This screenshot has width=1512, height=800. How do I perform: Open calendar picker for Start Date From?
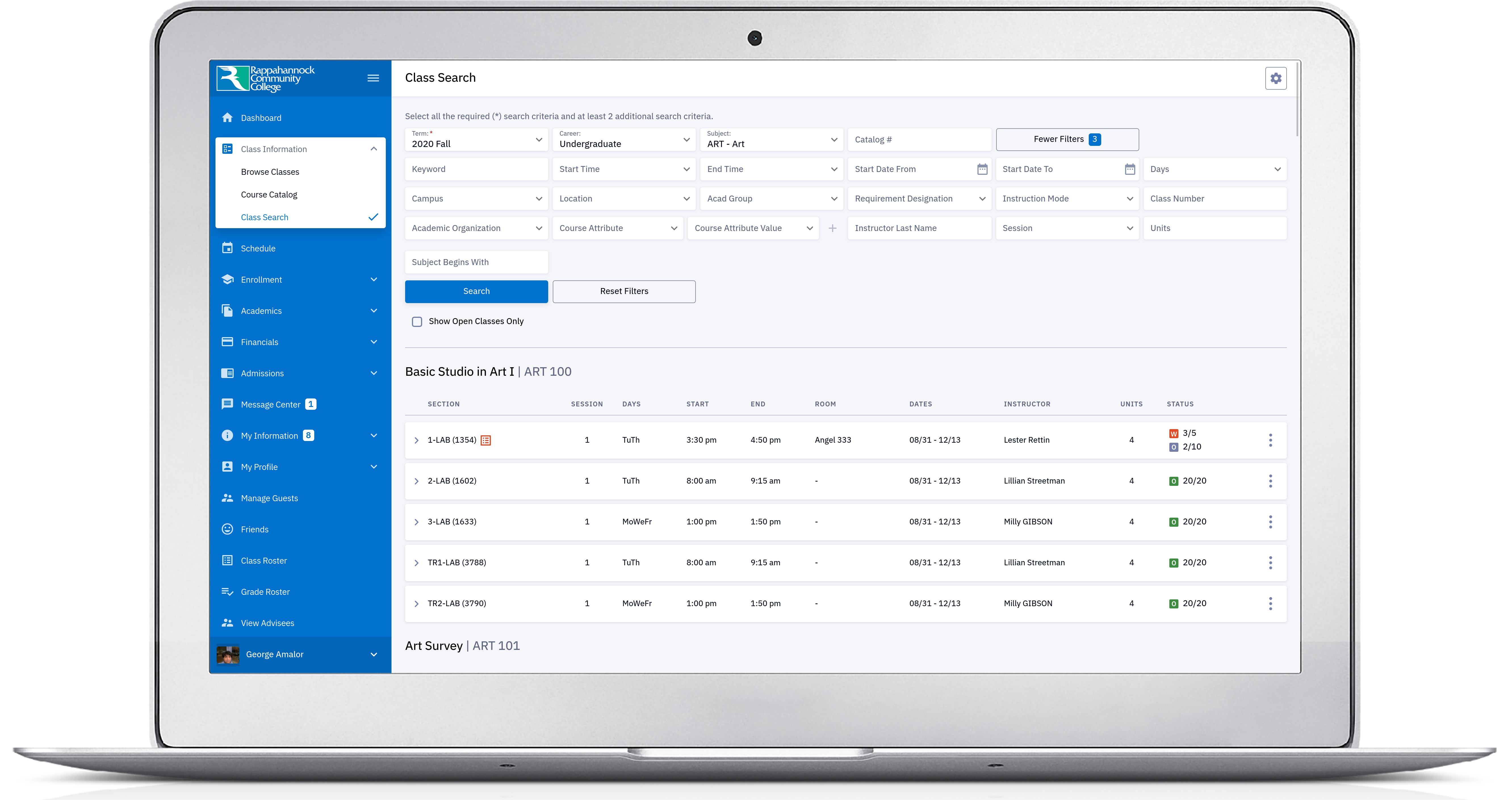tap(982, 169)
